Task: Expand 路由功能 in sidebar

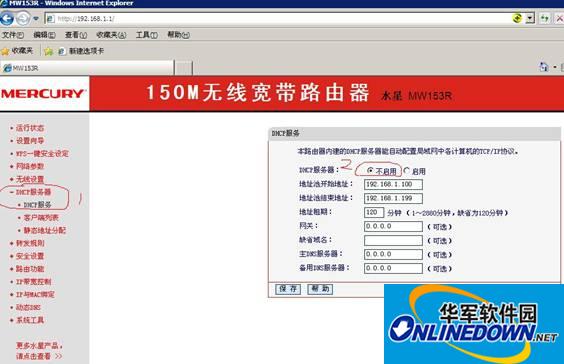Action: click(x=30, y=269)
